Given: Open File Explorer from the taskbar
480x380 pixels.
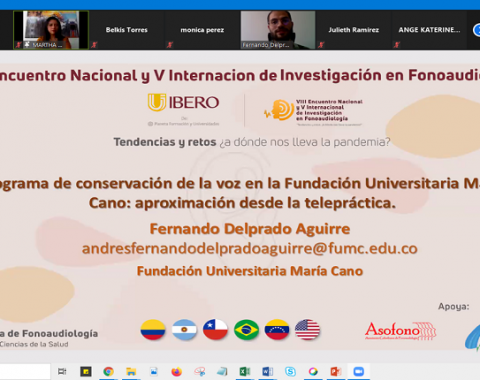Looking at the screenshot, I should 131,371.
